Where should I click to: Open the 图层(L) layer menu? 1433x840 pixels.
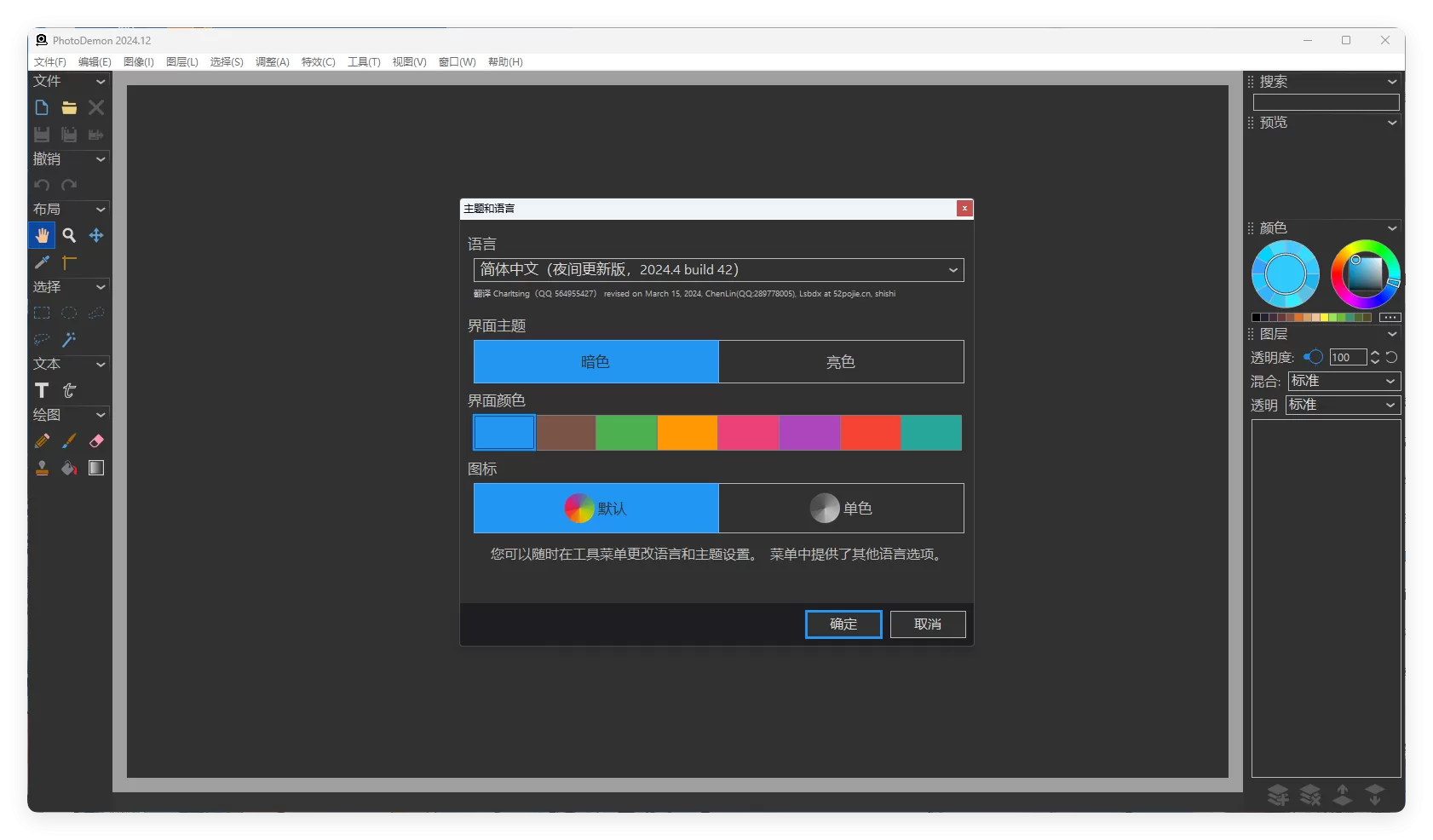[x=181, y=61]
